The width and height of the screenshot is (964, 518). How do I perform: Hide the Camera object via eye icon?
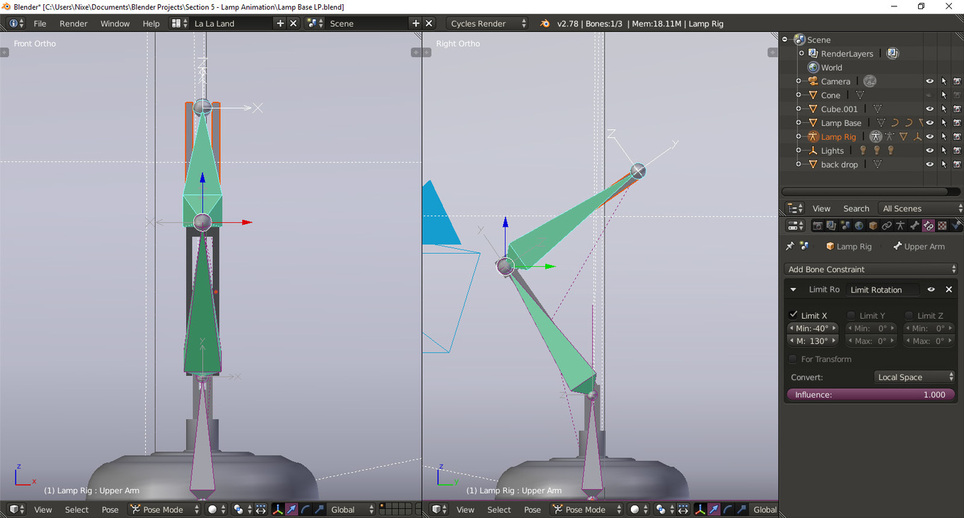click(930, 81)
